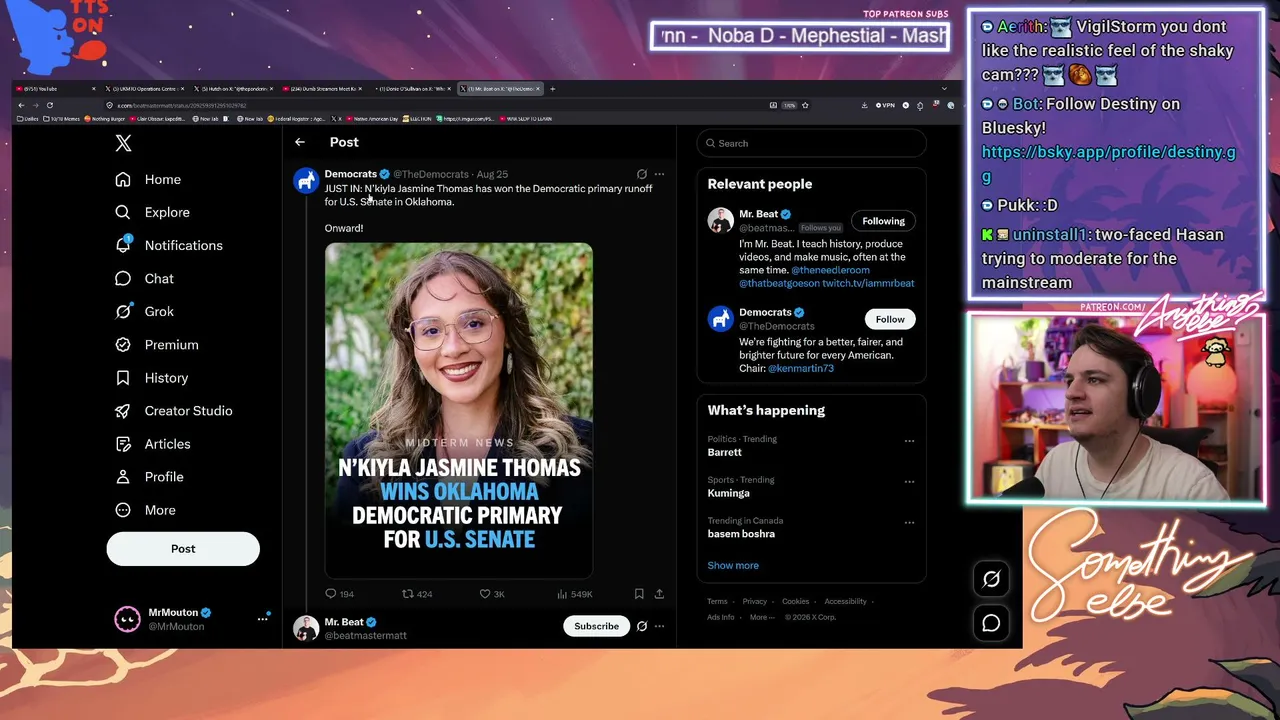The image size is (1280, 720).
Task: View analytics for the post (549K views)
Action: [x=575, y=594]
